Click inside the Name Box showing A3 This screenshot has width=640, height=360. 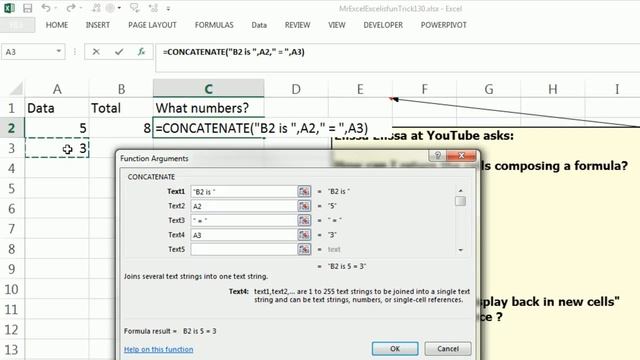[x=28, y=52]
